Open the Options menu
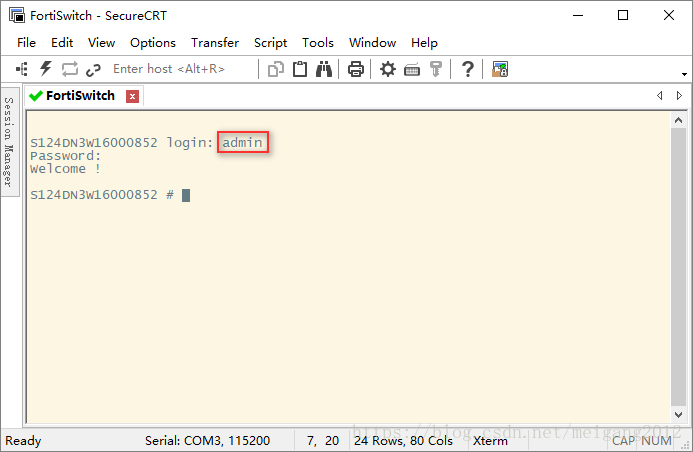The image size is (693, 452). pyautogui.click(x=152, y=43)
